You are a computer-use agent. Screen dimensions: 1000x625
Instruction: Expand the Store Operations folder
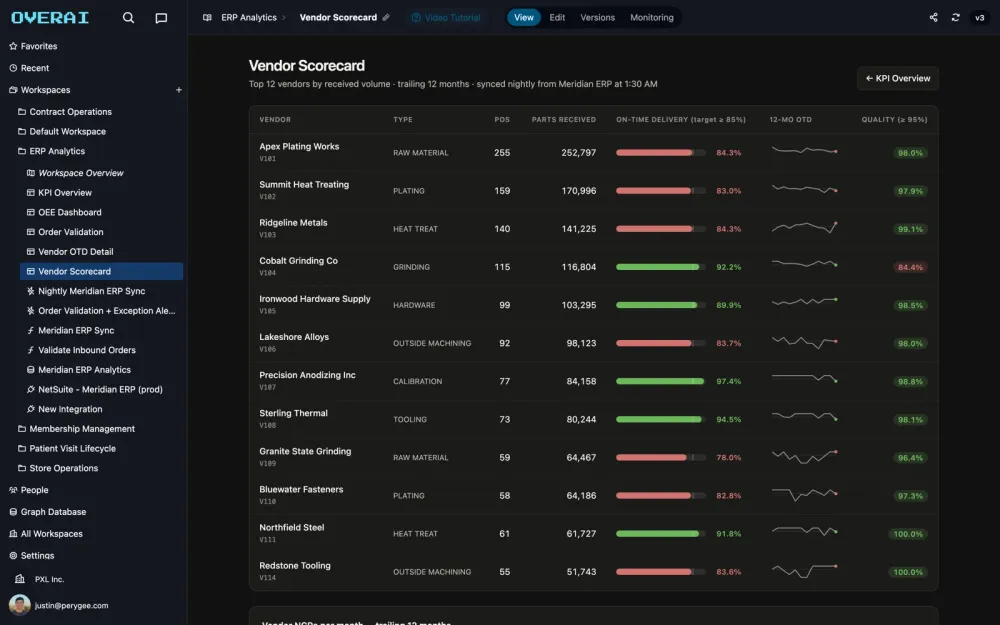[x=57, y=468]
